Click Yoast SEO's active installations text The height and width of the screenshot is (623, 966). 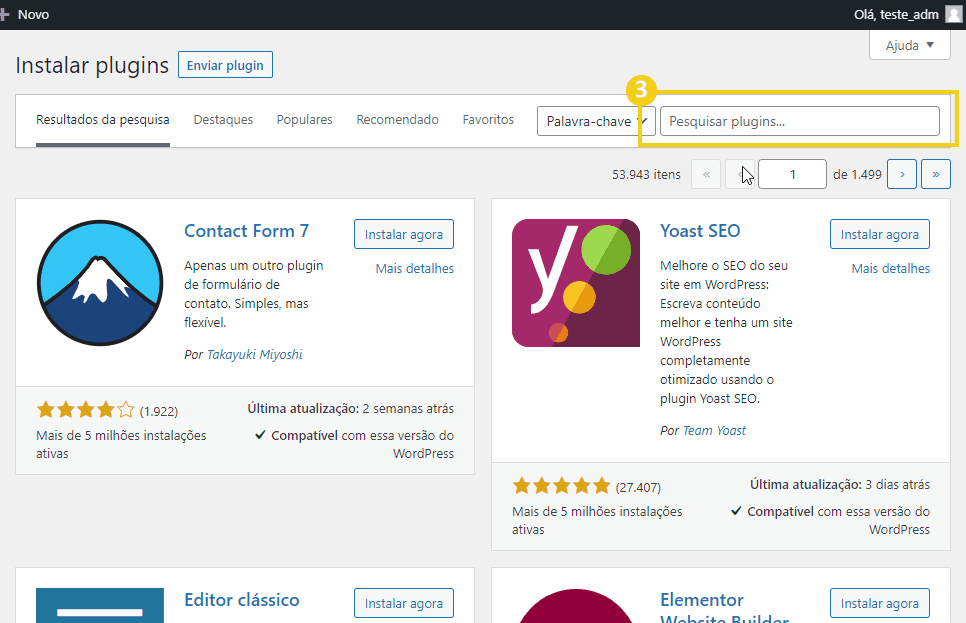597,520
